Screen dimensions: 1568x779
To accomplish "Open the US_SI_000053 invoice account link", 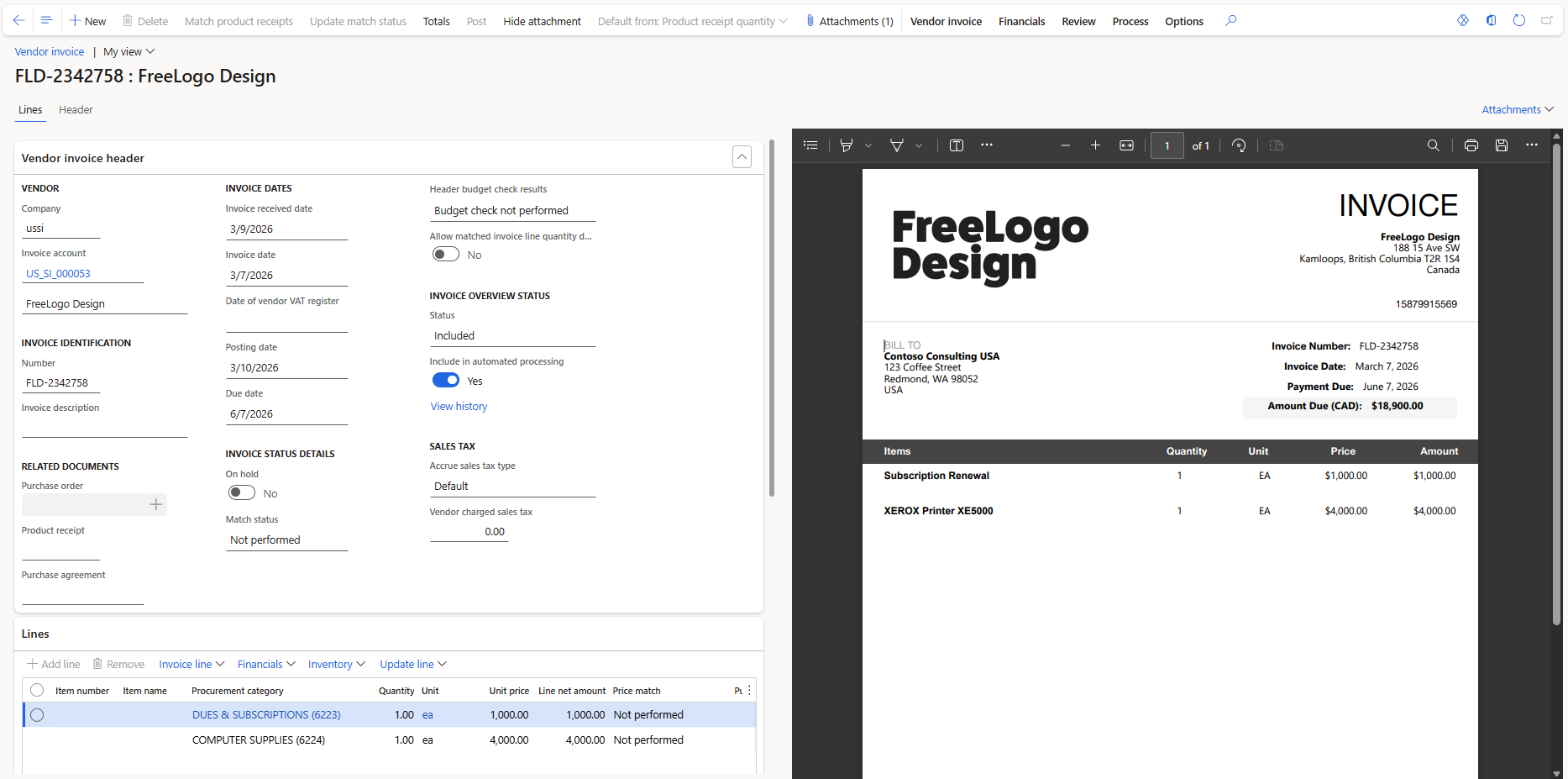I will (58, 274).
